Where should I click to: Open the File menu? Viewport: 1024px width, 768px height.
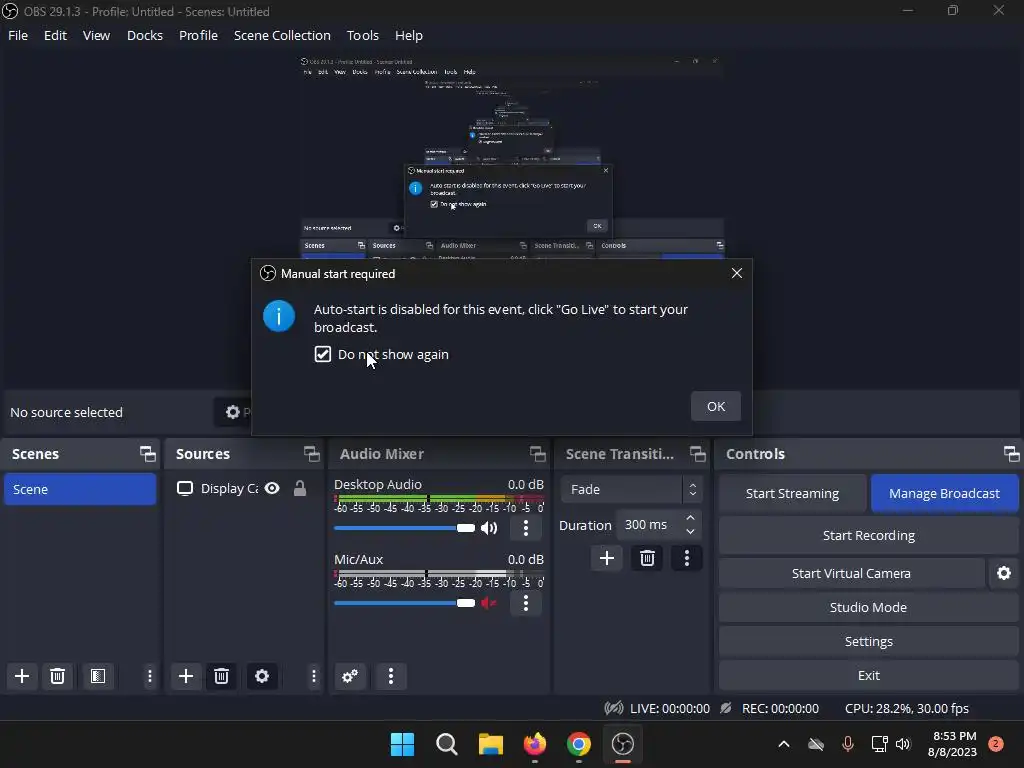coord(18,35)
